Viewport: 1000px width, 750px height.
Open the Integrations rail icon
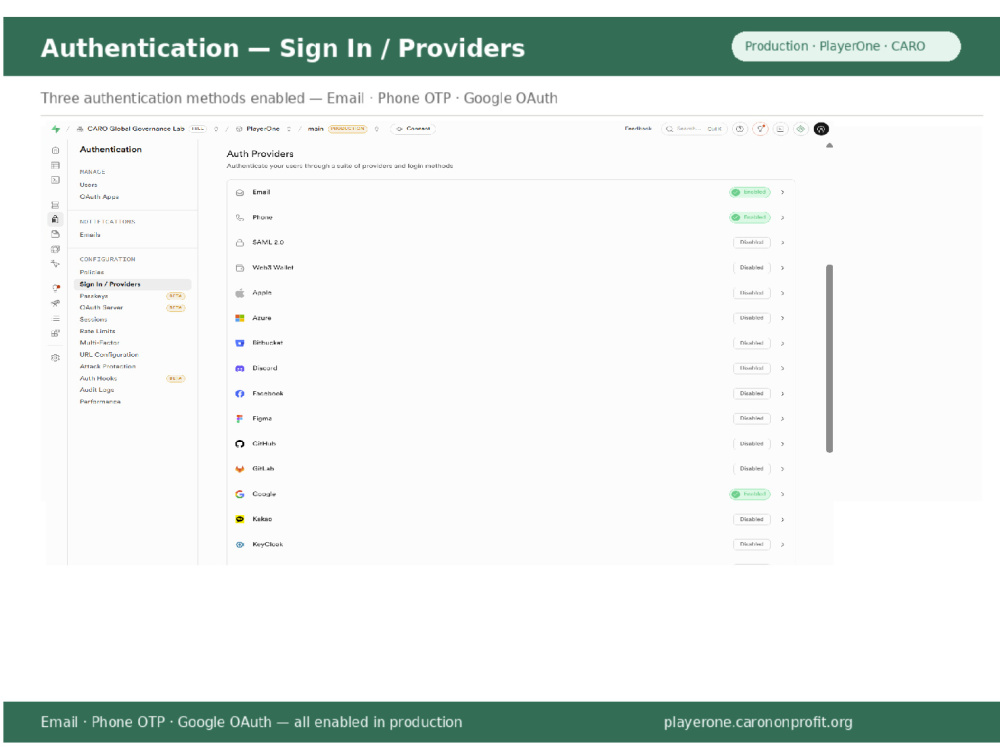tap(55, 333)
